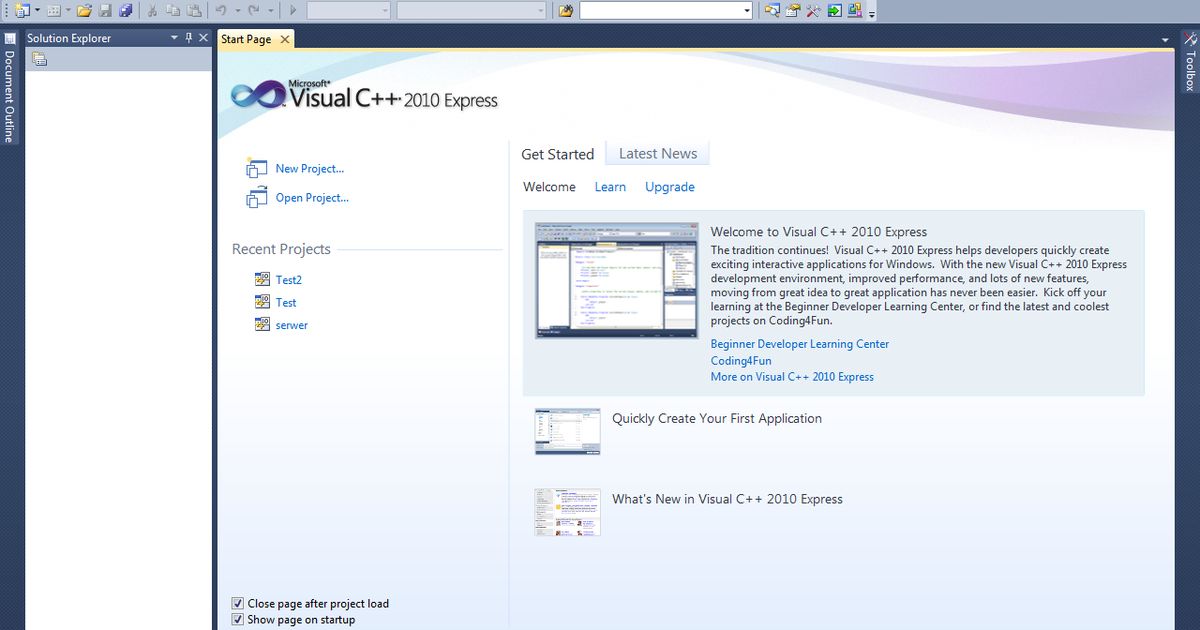Pin the Solution Explorer panel
Viewport: 1200px width, 630px height.
click(x=188, y=37)
